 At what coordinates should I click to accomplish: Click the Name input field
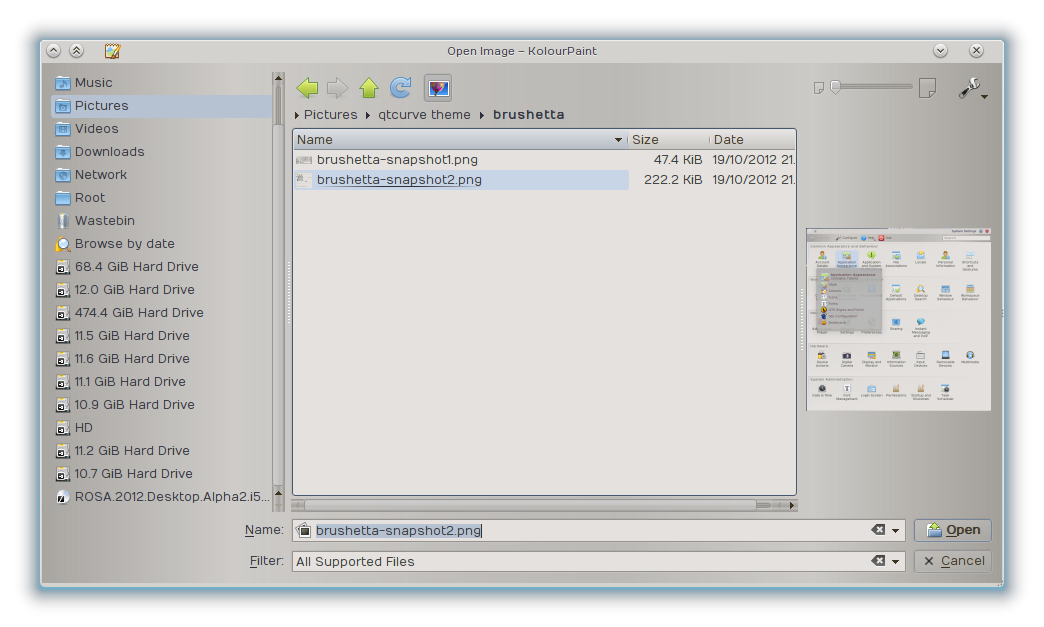point(579,530)
